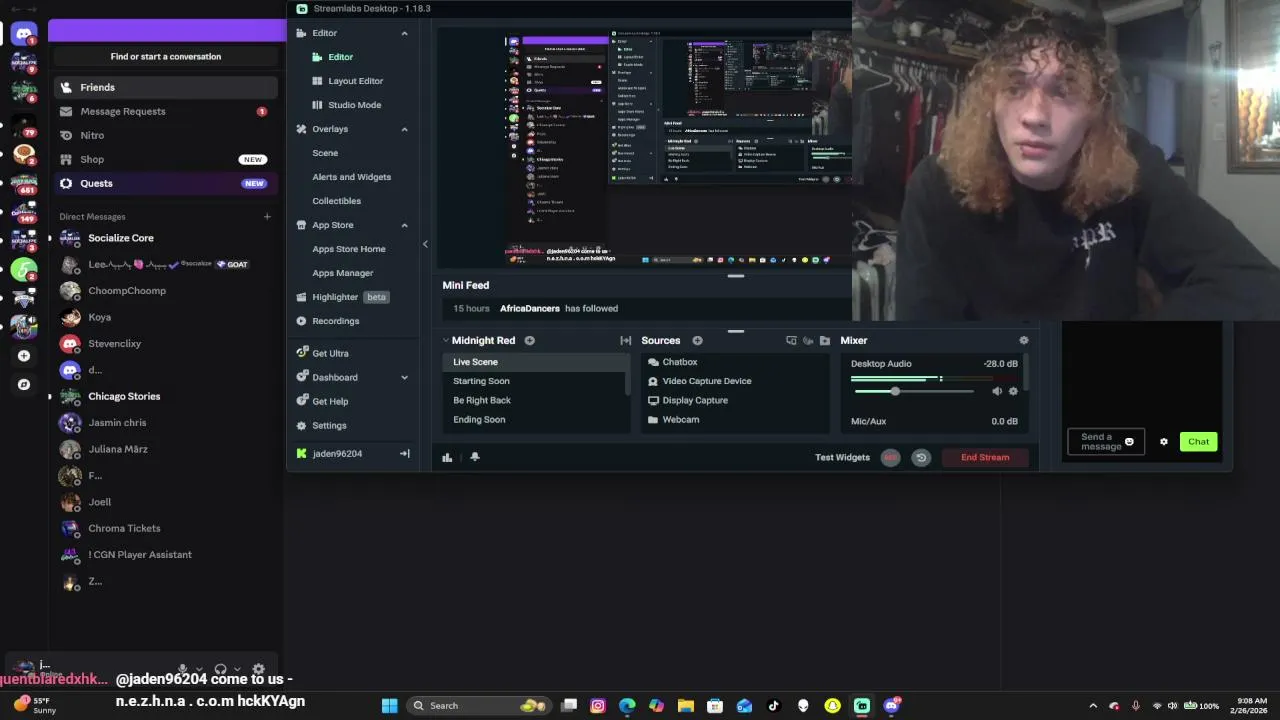Open Highlighter beta
Image resolution: width=1280 pixels, height=720 pixels.
[343, 297]
